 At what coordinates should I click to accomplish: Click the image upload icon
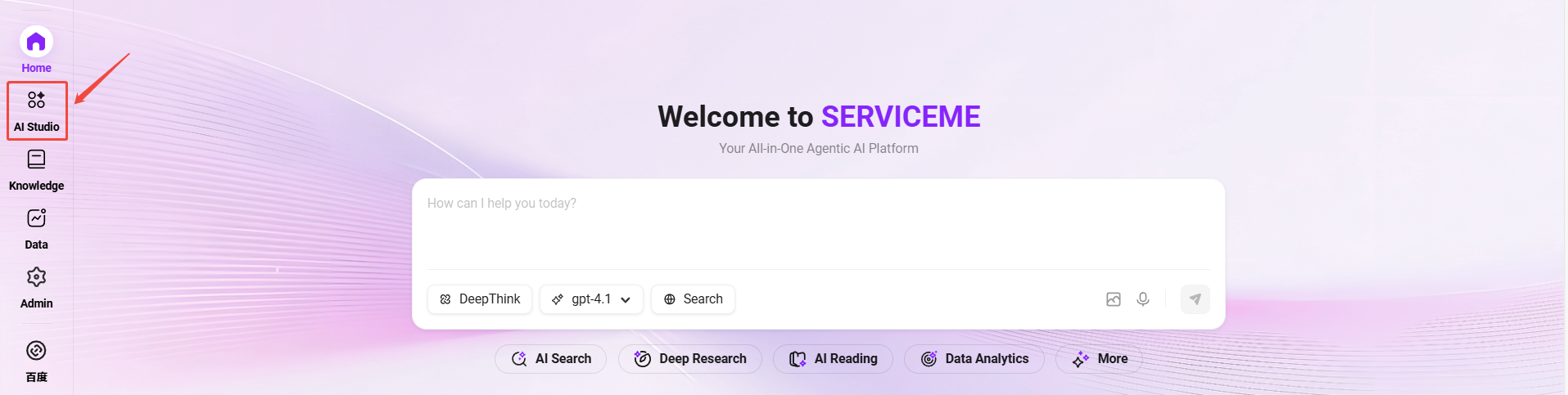tap(1113, 299)
